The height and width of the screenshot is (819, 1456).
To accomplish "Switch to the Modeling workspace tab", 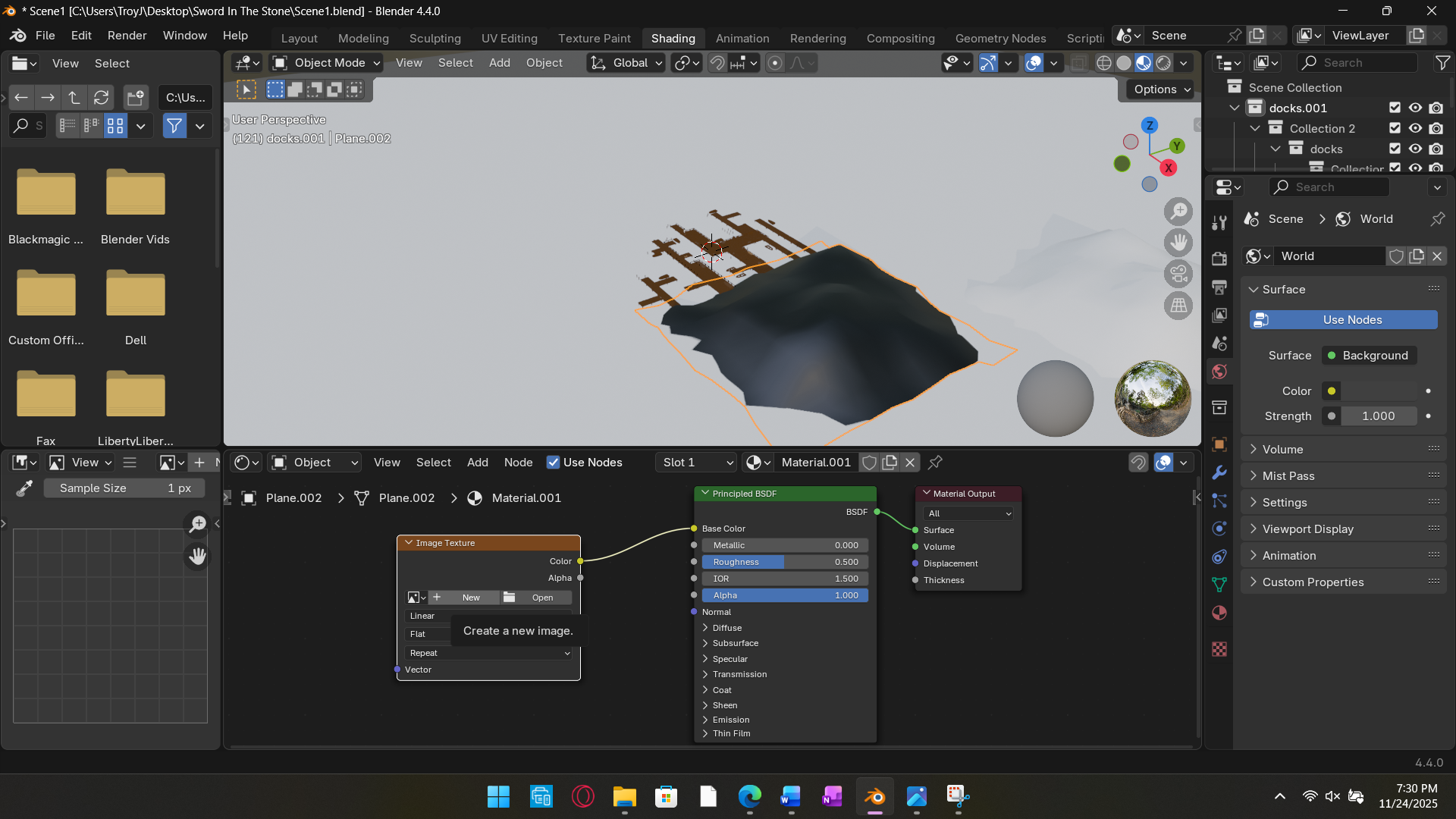I will [363, 38].
